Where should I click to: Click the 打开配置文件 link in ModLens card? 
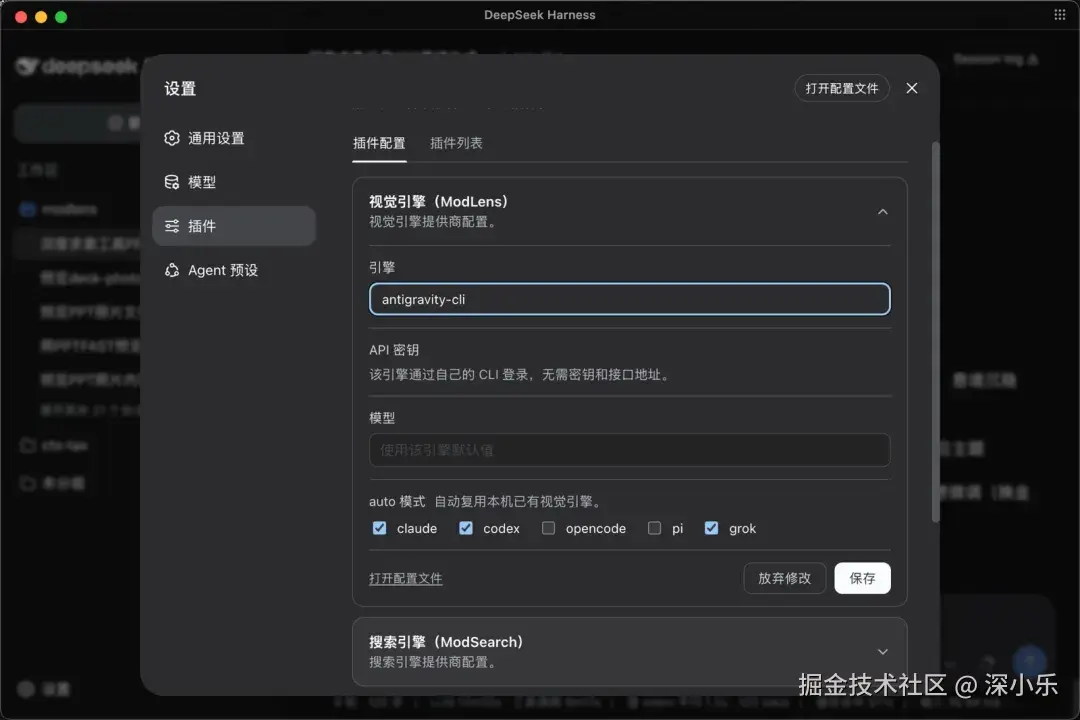[x=406, y=579]
